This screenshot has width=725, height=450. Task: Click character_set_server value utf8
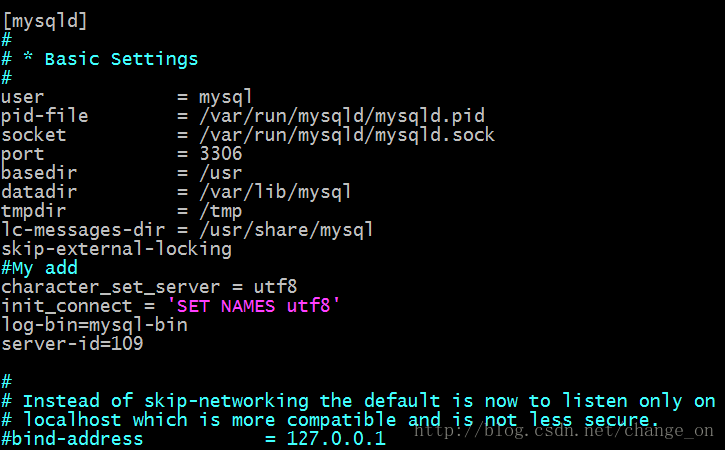tap(275, 287)
